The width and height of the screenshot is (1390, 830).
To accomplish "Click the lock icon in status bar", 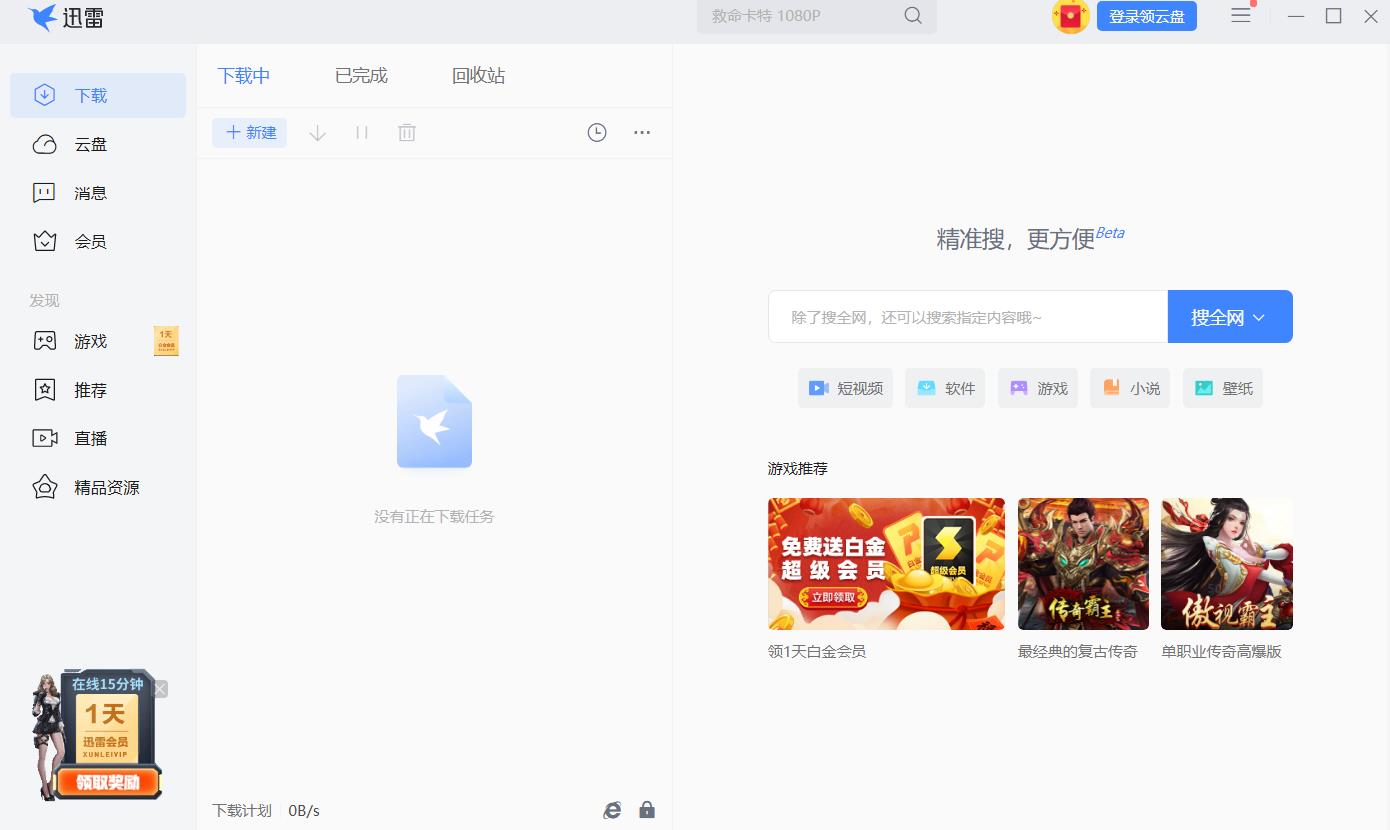I will coord(647,809).
